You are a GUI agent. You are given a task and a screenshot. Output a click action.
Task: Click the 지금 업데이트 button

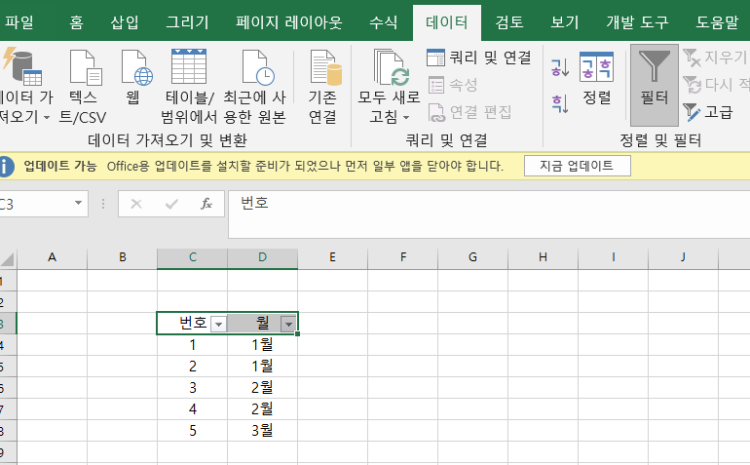point(577,166)
